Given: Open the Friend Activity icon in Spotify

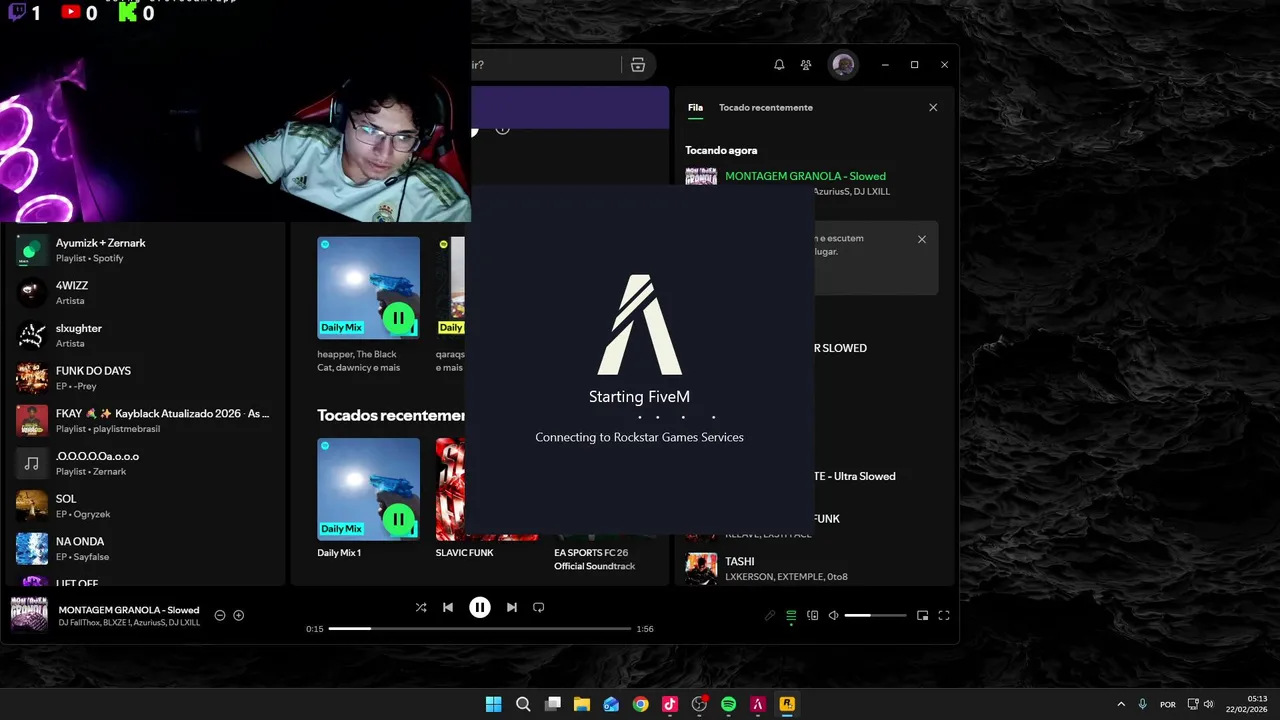Looking at the screenshot, I should 806,65.
